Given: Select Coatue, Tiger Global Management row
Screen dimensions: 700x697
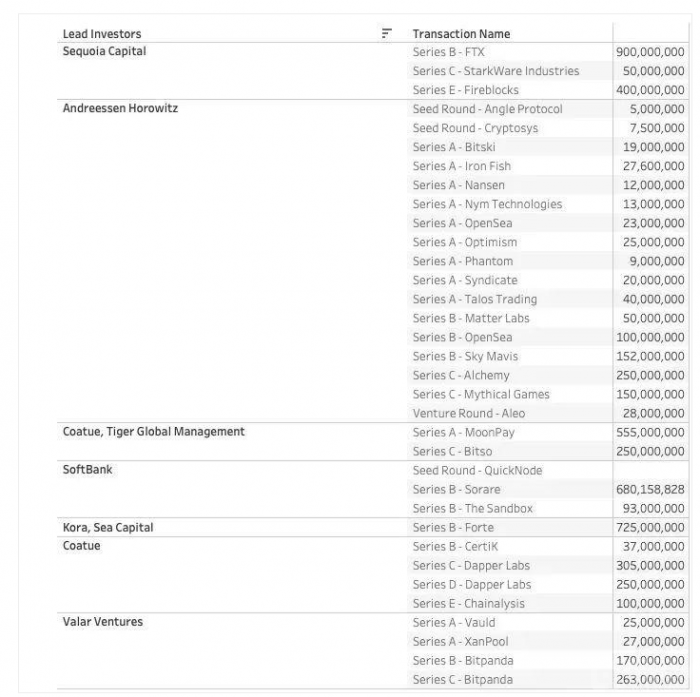Looking at the screenshot, I should tap(154, 432).
